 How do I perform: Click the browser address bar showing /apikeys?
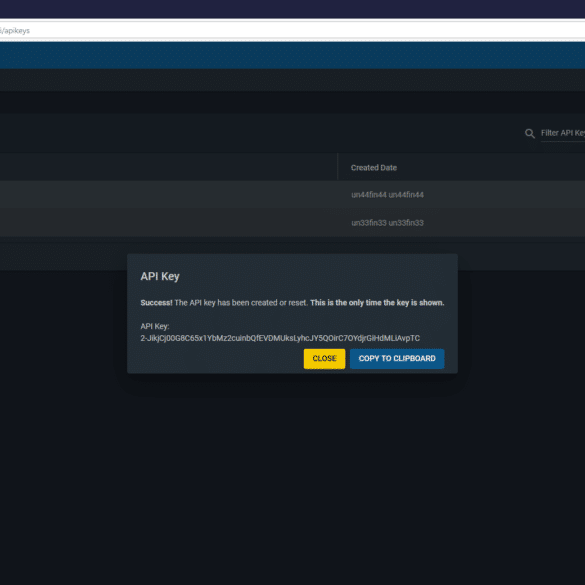point(292,31)
